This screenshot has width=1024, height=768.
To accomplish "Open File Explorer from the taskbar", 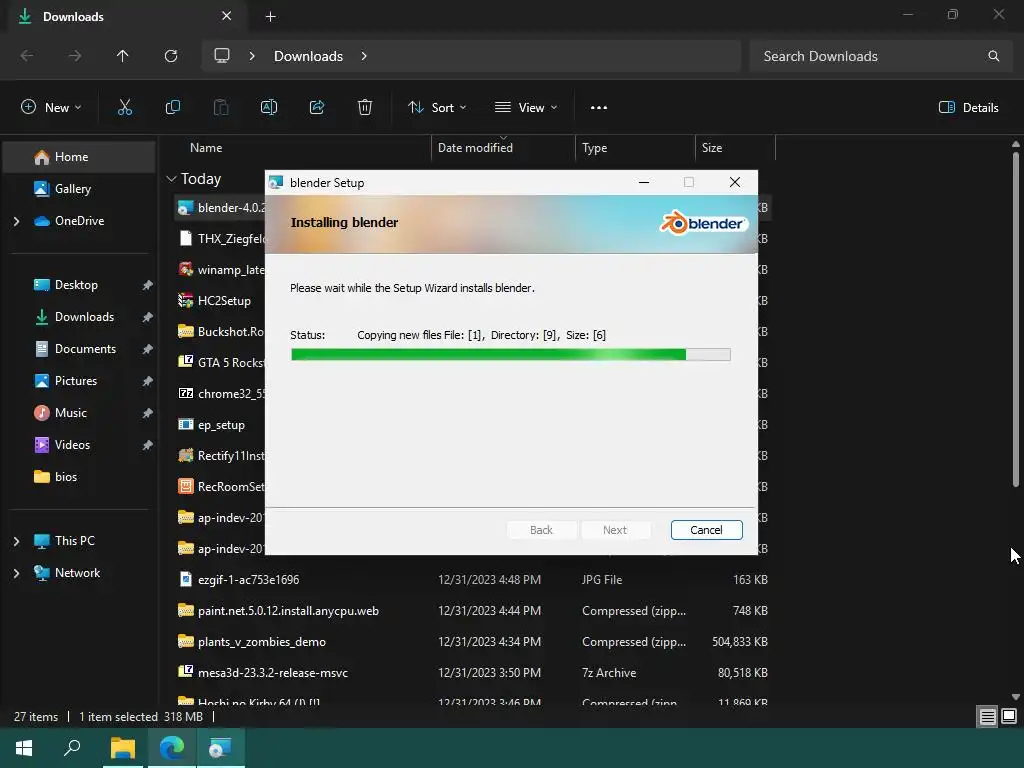I will coord(122,748).
